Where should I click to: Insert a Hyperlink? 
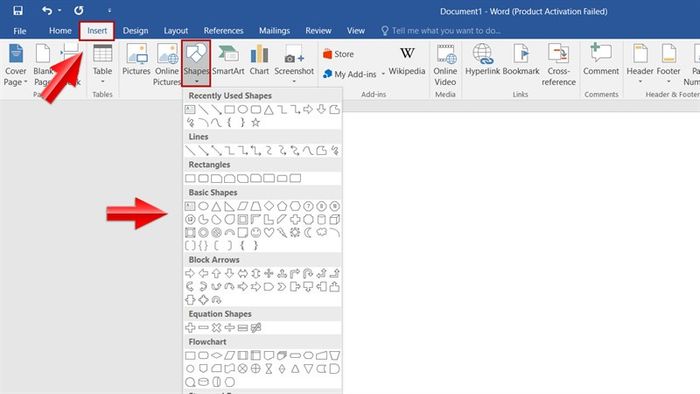(482, 61)
